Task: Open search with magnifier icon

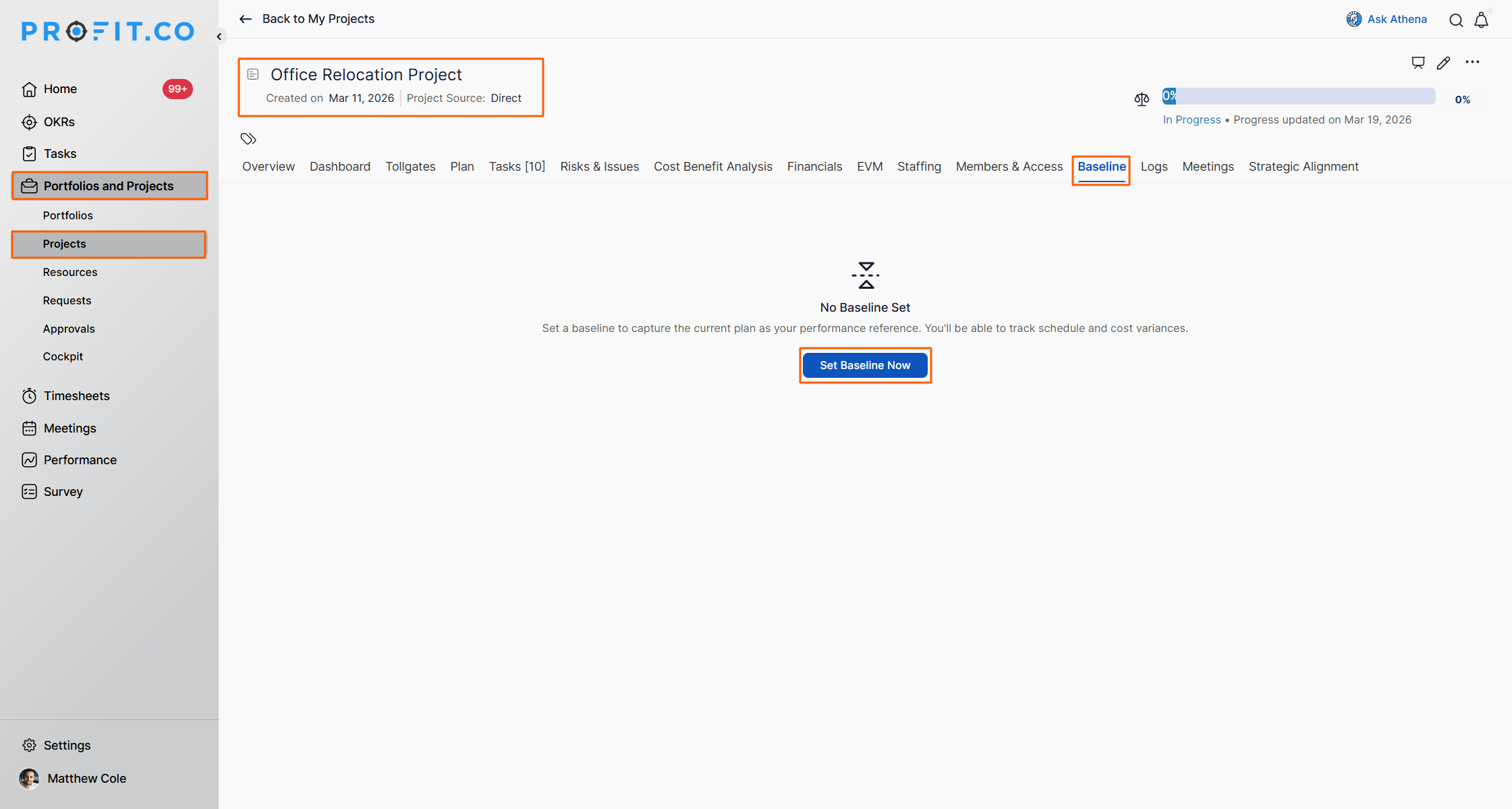Action: coord(1456,20)
